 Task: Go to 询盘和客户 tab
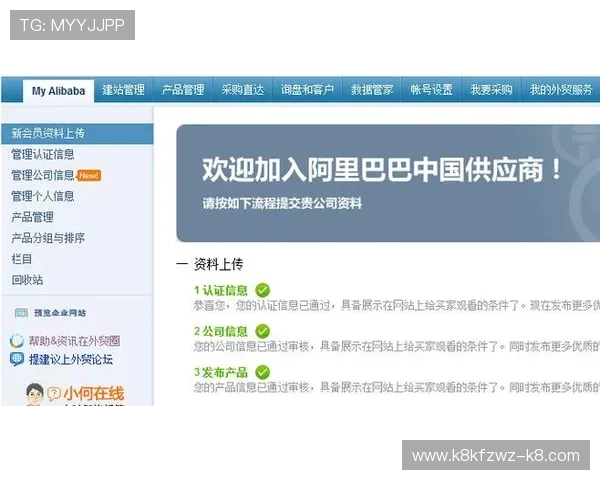(x=307, y=90)
